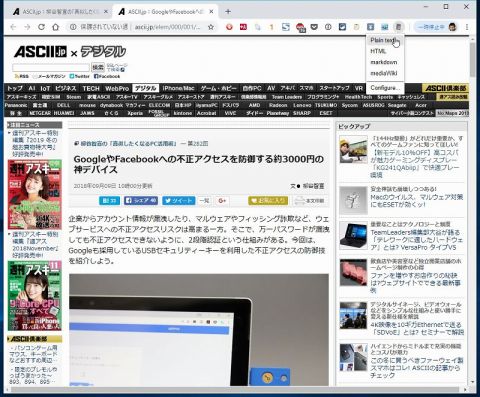Click the article series link 柳谷智宣の
Viewport: 480px width, 397px height.
tap(129, 144)
